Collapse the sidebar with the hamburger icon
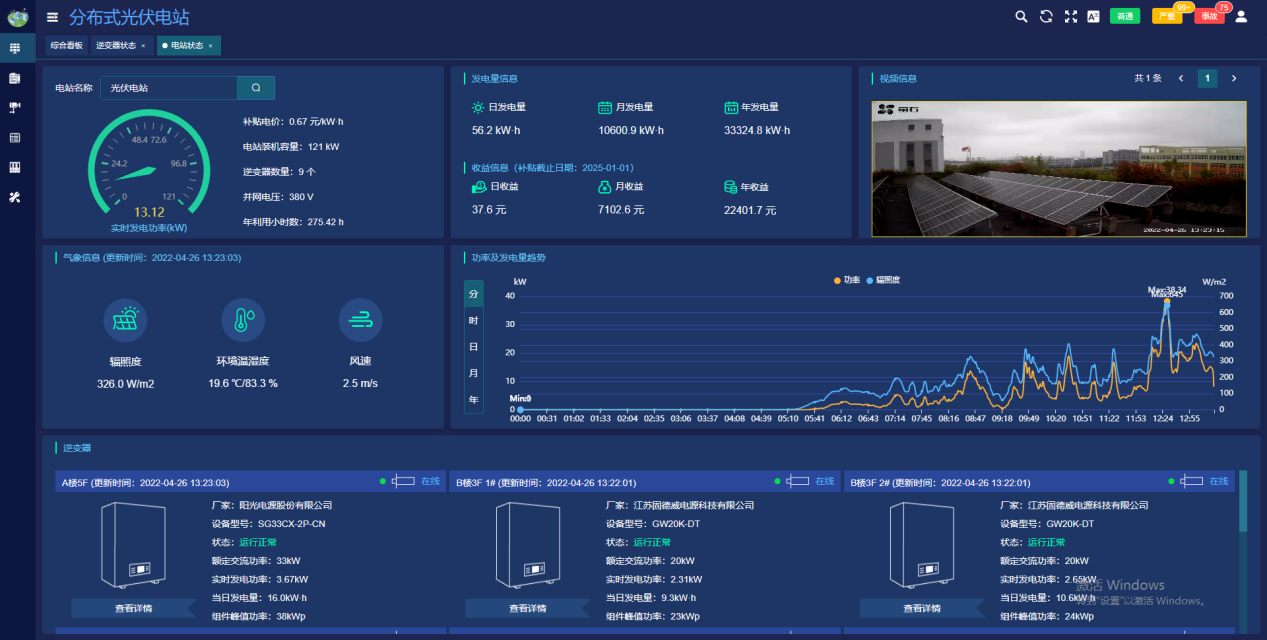 52,17
